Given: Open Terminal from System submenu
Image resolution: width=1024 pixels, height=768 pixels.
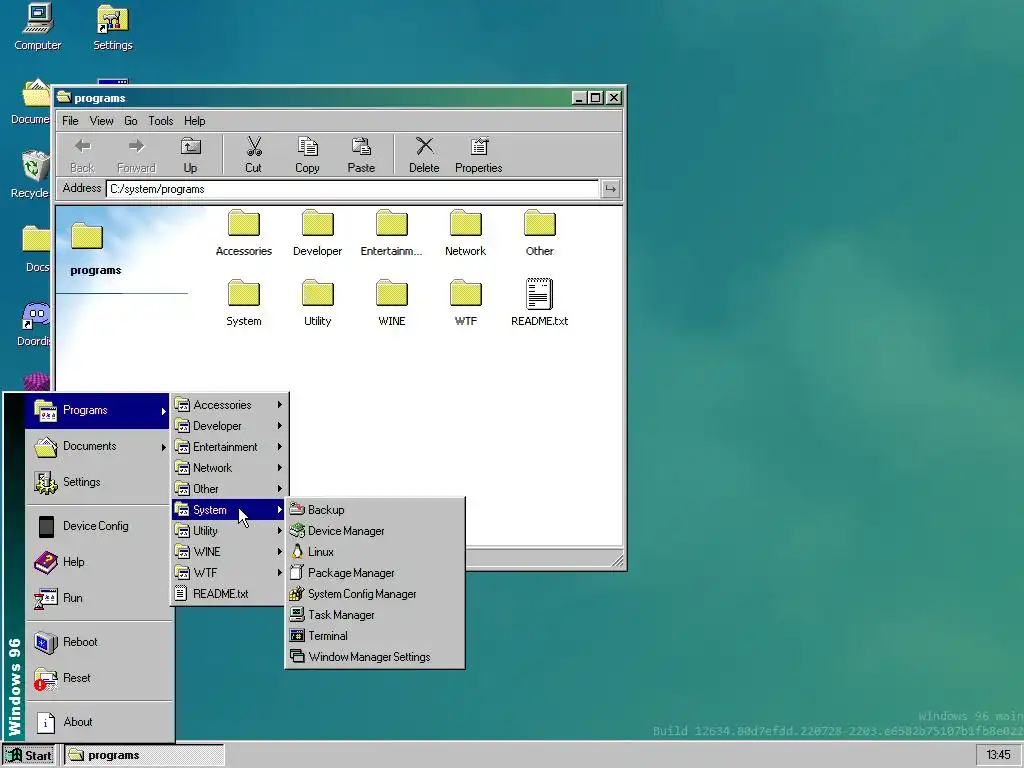Looking at the screenshot, I should [x=375, y=635].
